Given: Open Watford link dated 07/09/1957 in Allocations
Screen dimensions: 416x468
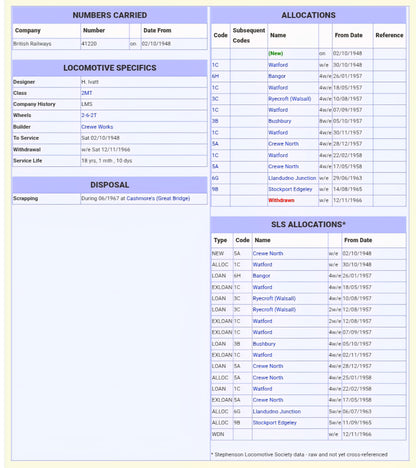Looking at the screenshot, I should [x=278, y=110].
